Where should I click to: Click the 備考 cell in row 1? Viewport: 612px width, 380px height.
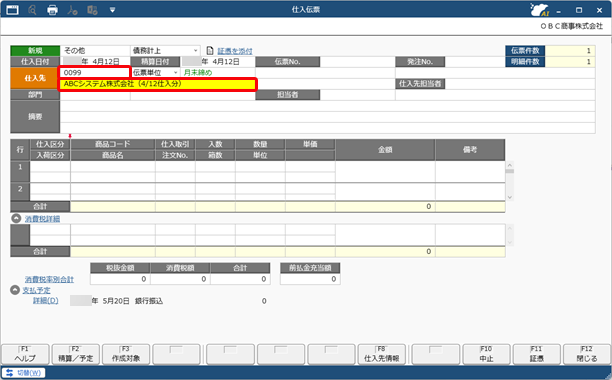pyautogui.click(x=470, y=172)
